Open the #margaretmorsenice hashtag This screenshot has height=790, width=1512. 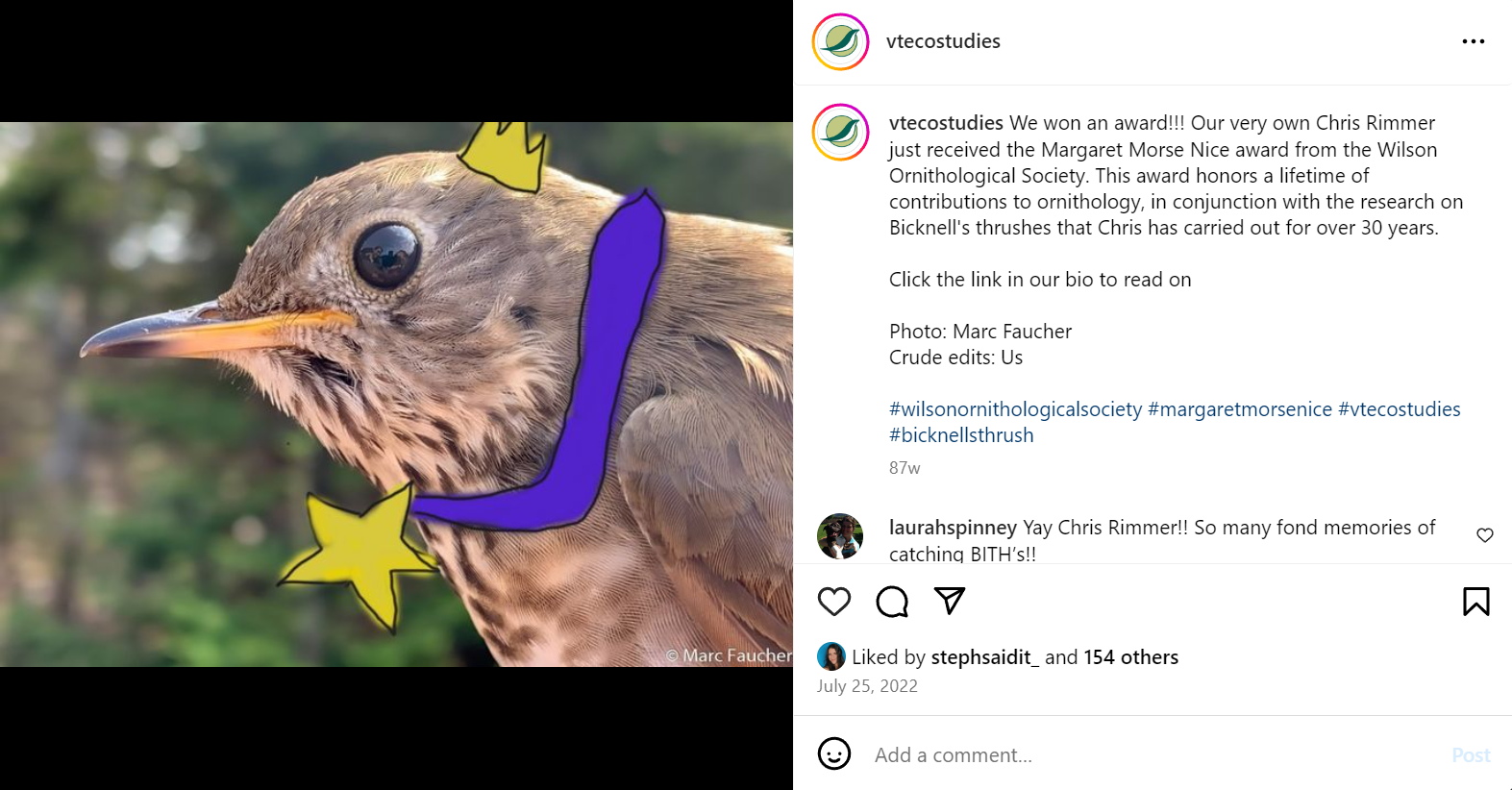1240,409
